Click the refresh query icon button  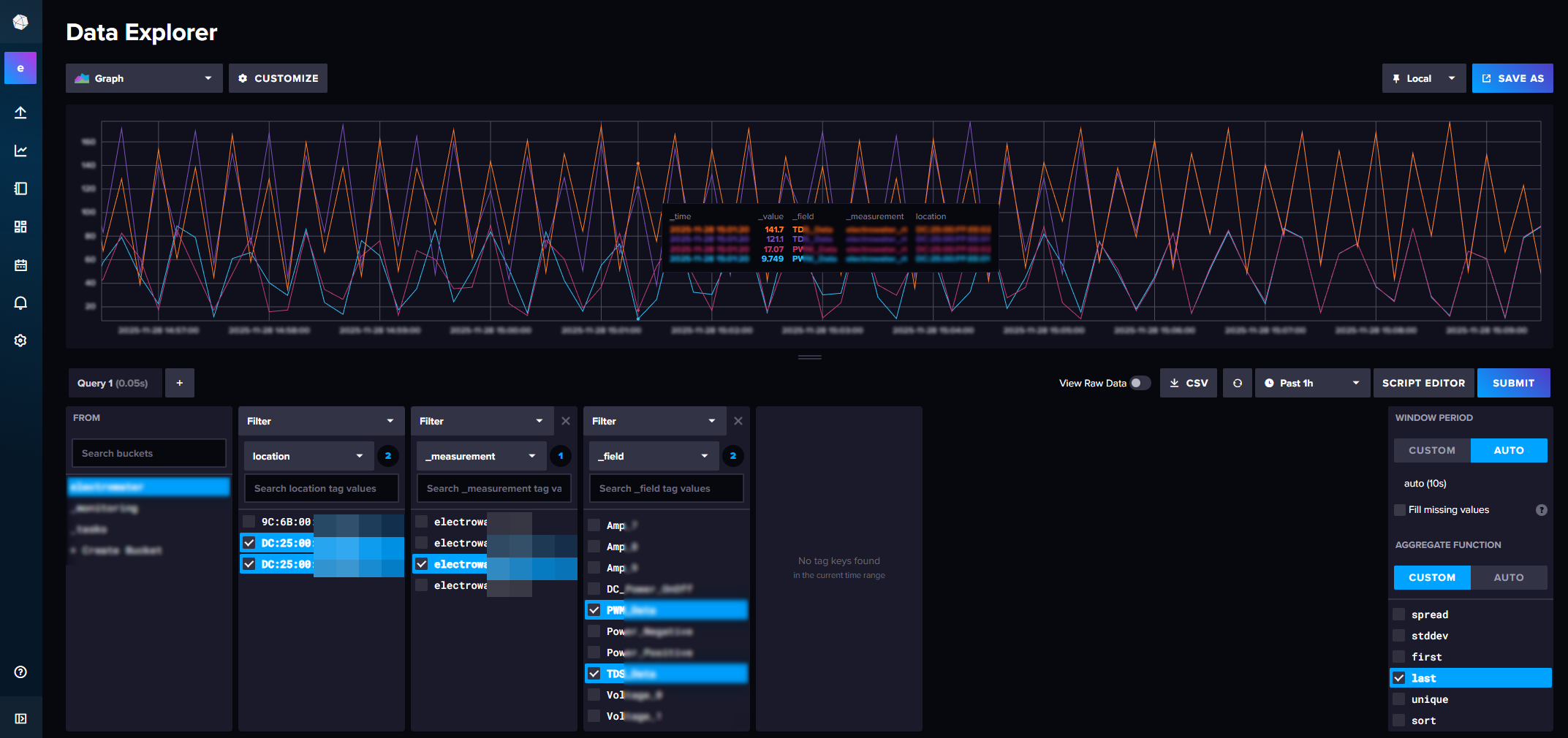click(1237, 383)
